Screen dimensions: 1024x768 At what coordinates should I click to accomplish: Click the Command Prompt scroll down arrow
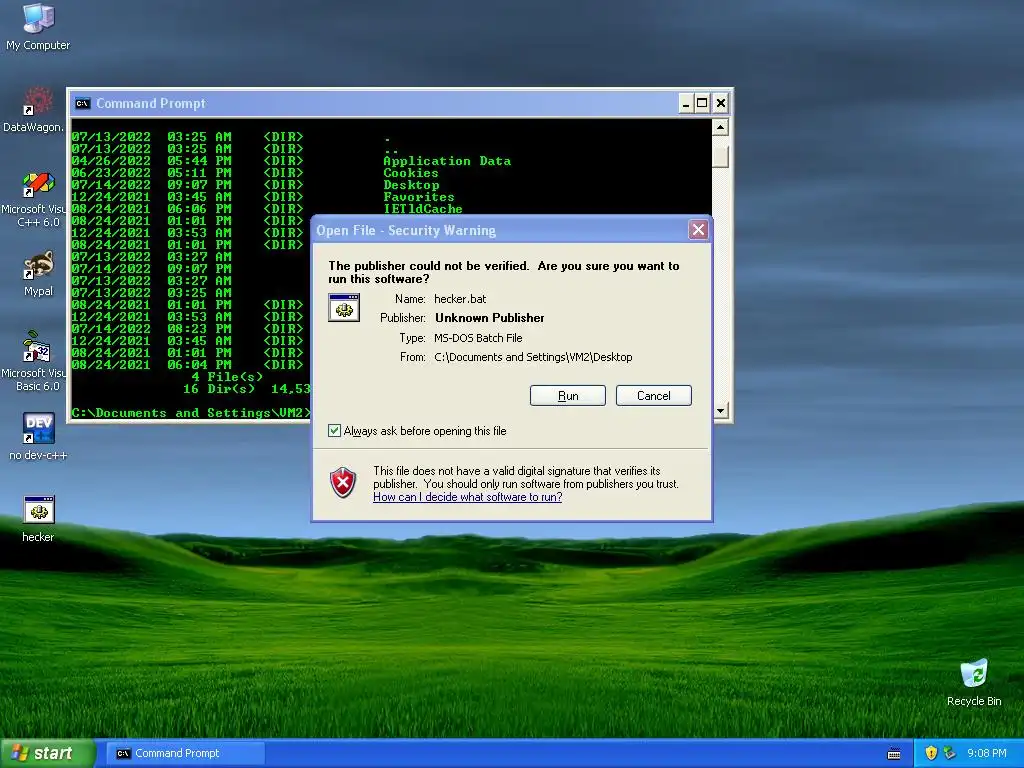pyautogui.click(x=720, y=411)
